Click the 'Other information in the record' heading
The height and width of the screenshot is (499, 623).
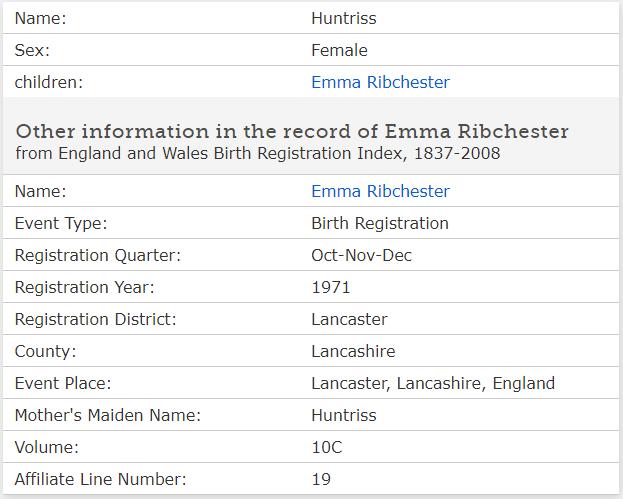292,132
